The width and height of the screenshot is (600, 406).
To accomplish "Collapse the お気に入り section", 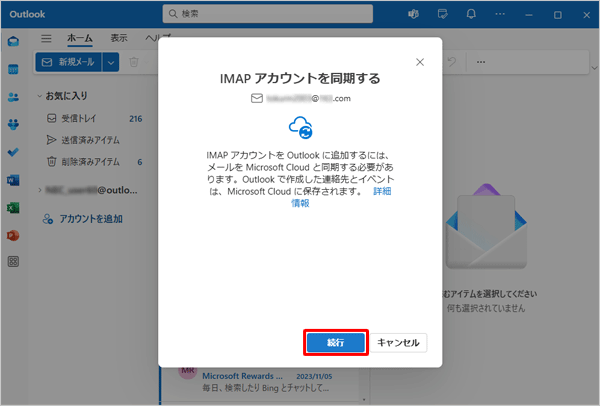I will [39, 96].
